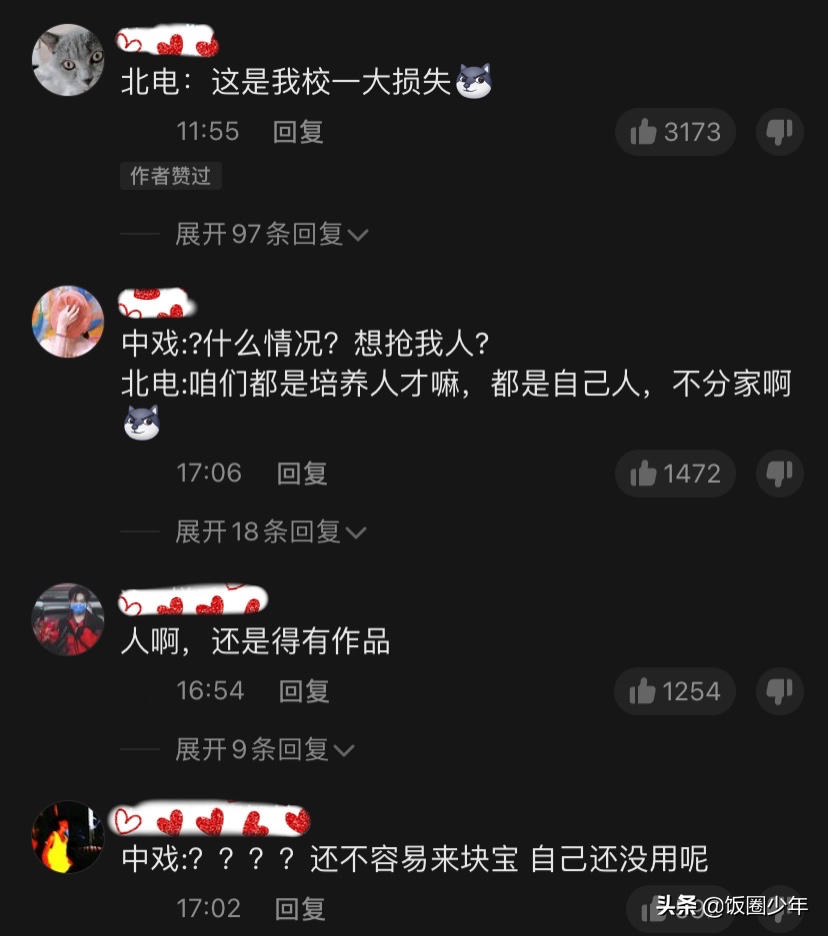Dislike the 11:55 comment
The width and height of the screenshot is (828, 936).
(x=780, y=132)
